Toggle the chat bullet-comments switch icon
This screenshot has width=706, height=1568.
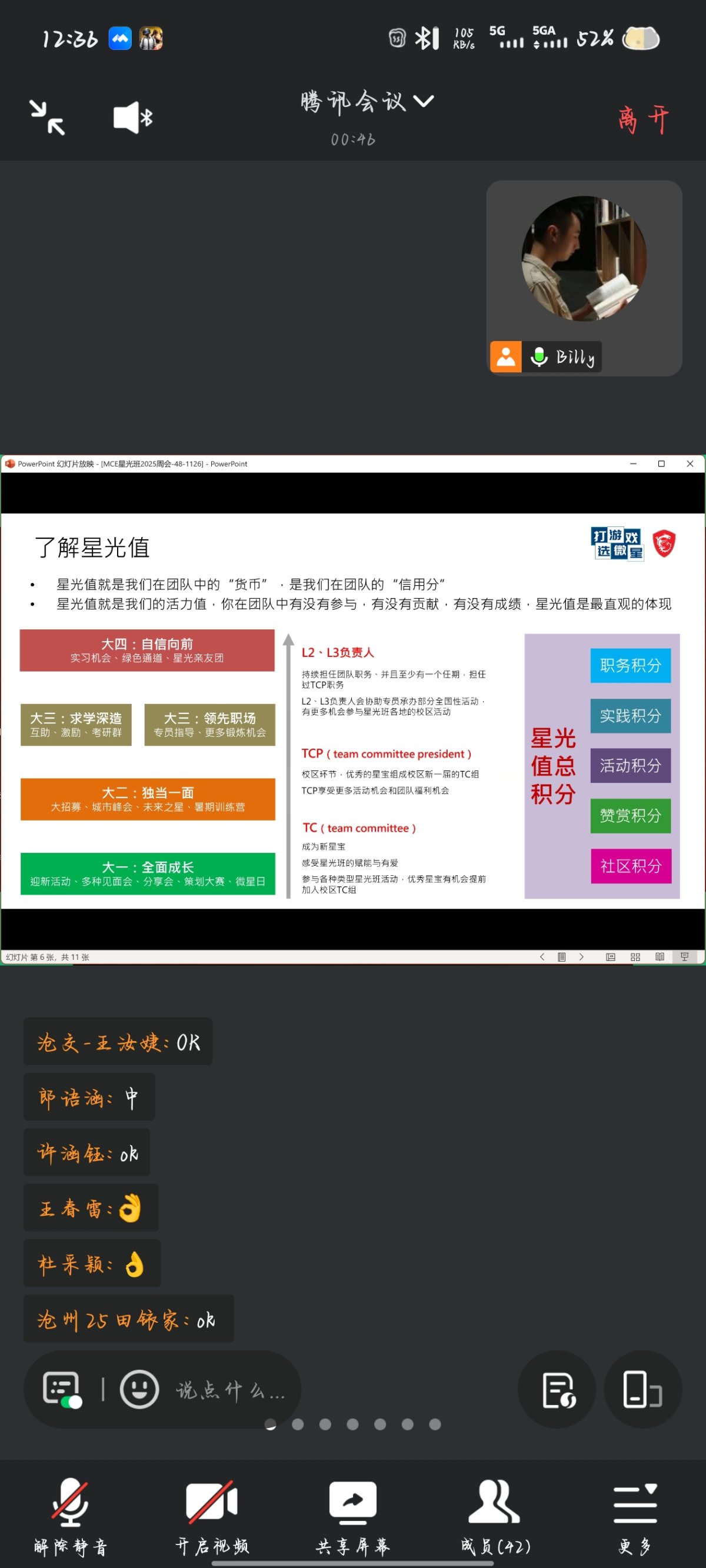click(62, 1390)
